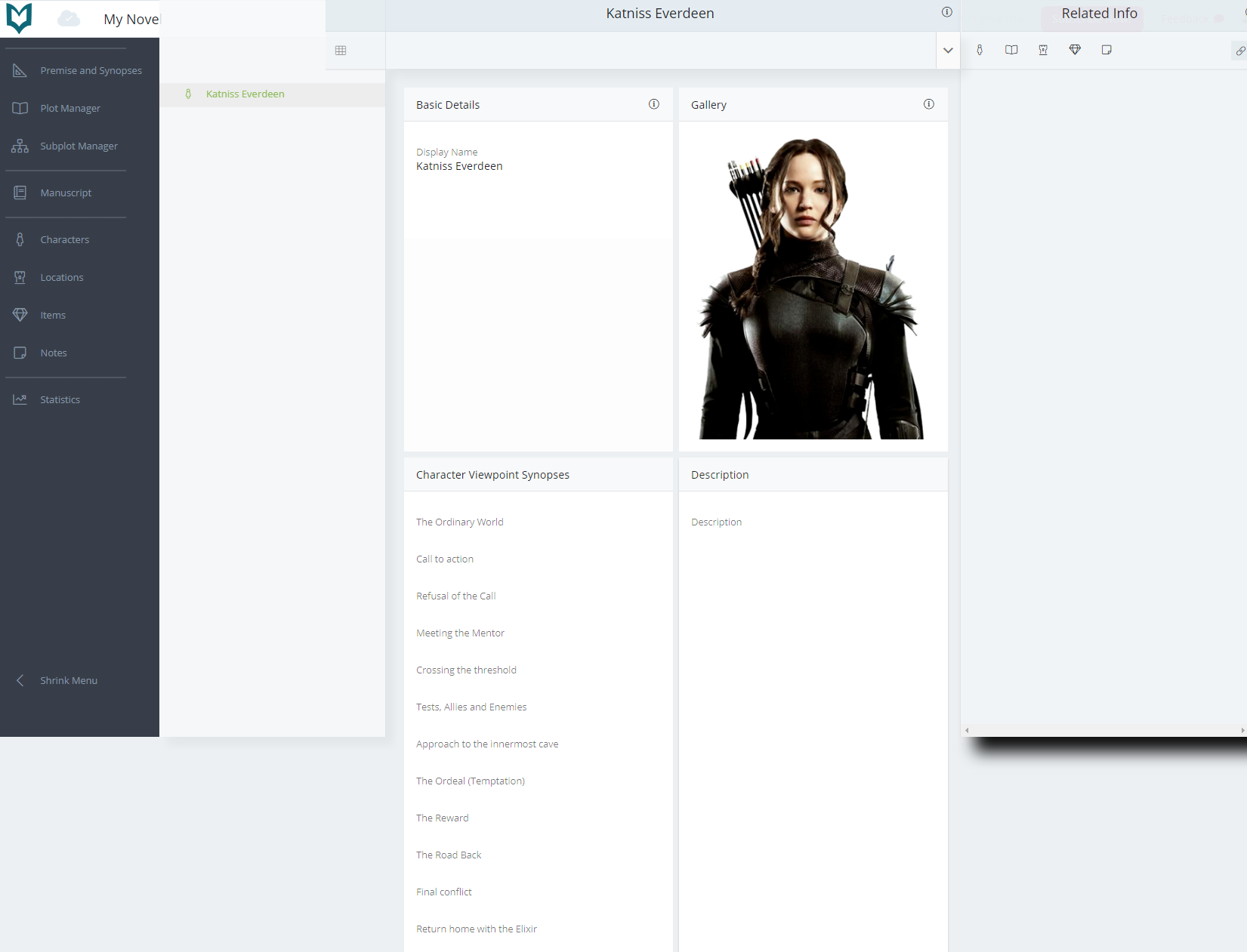Viewport: 1247px width, 952px height.
Task: Open the Subplot Manager
Action: [79, 146]
